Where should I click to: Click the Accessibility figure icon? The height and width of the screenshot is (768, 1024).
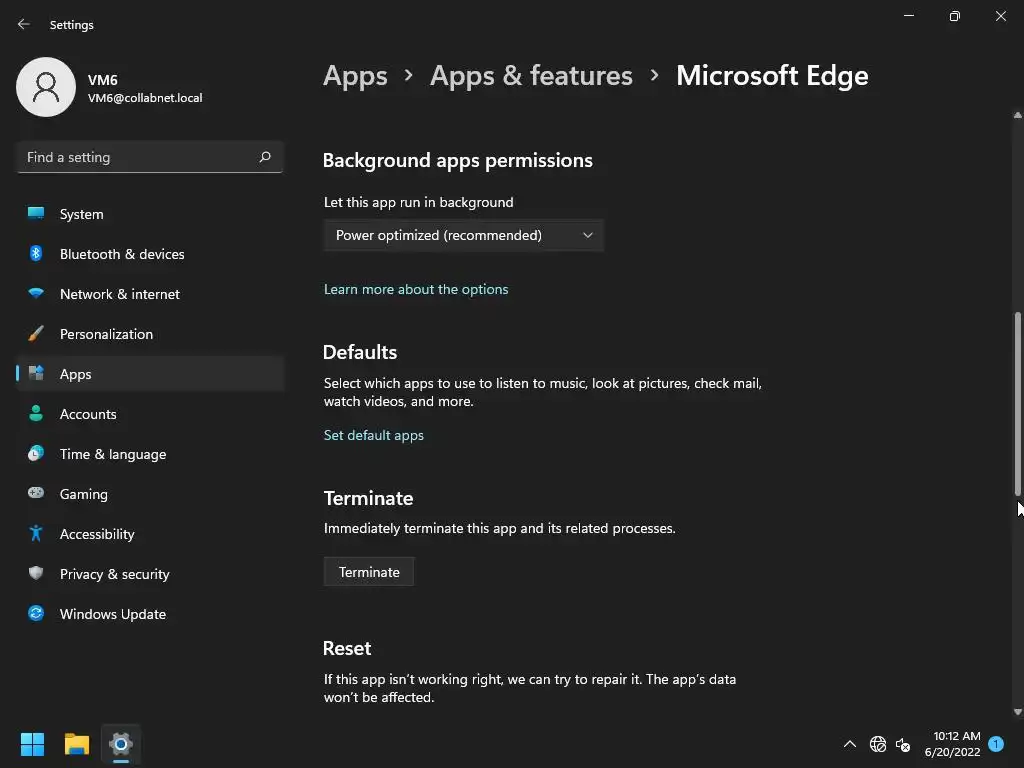pos(36,534)
